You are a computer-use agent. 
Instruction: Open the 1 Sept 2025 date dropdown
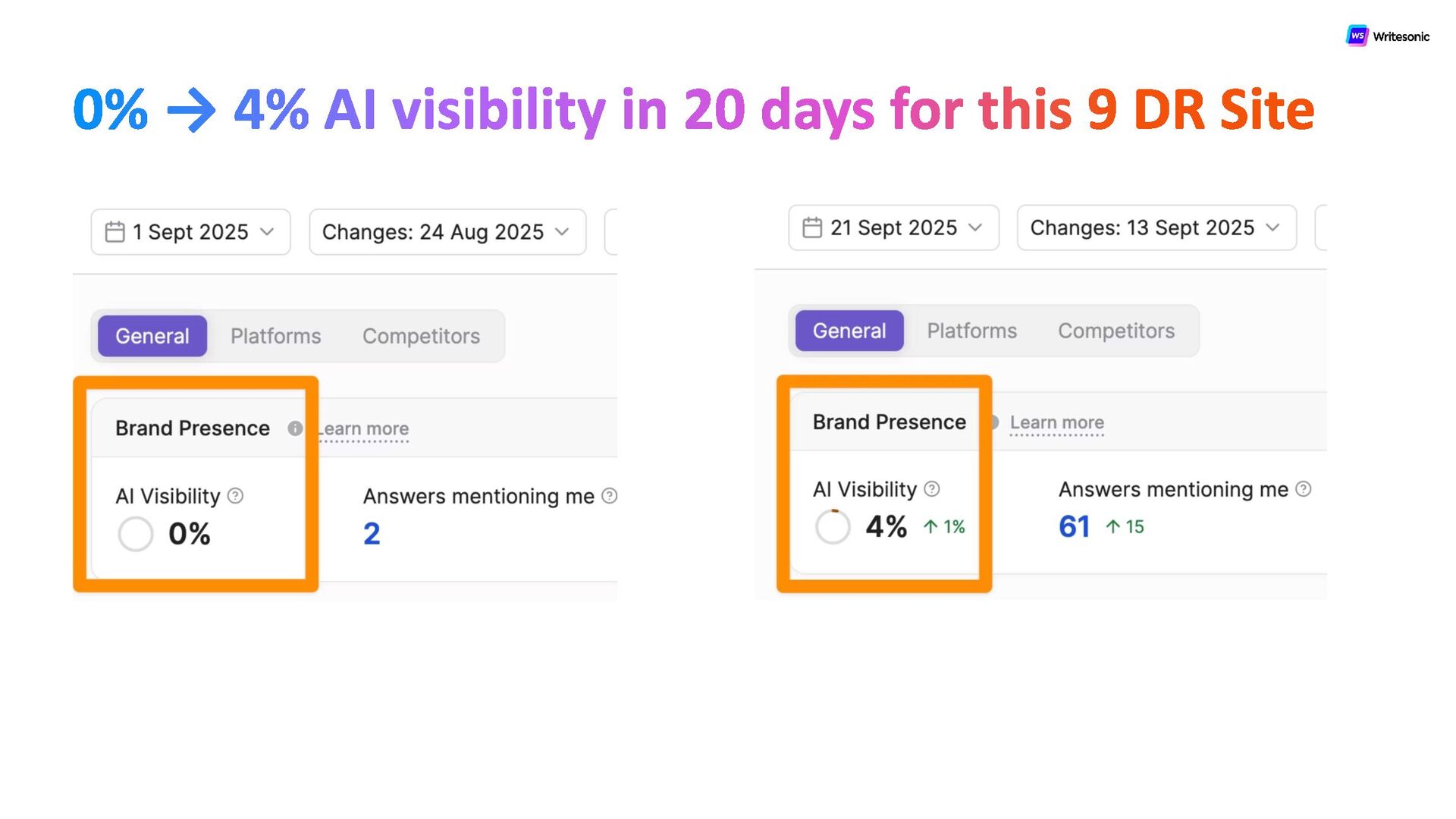pyautogui.click(x=191, y=232)
